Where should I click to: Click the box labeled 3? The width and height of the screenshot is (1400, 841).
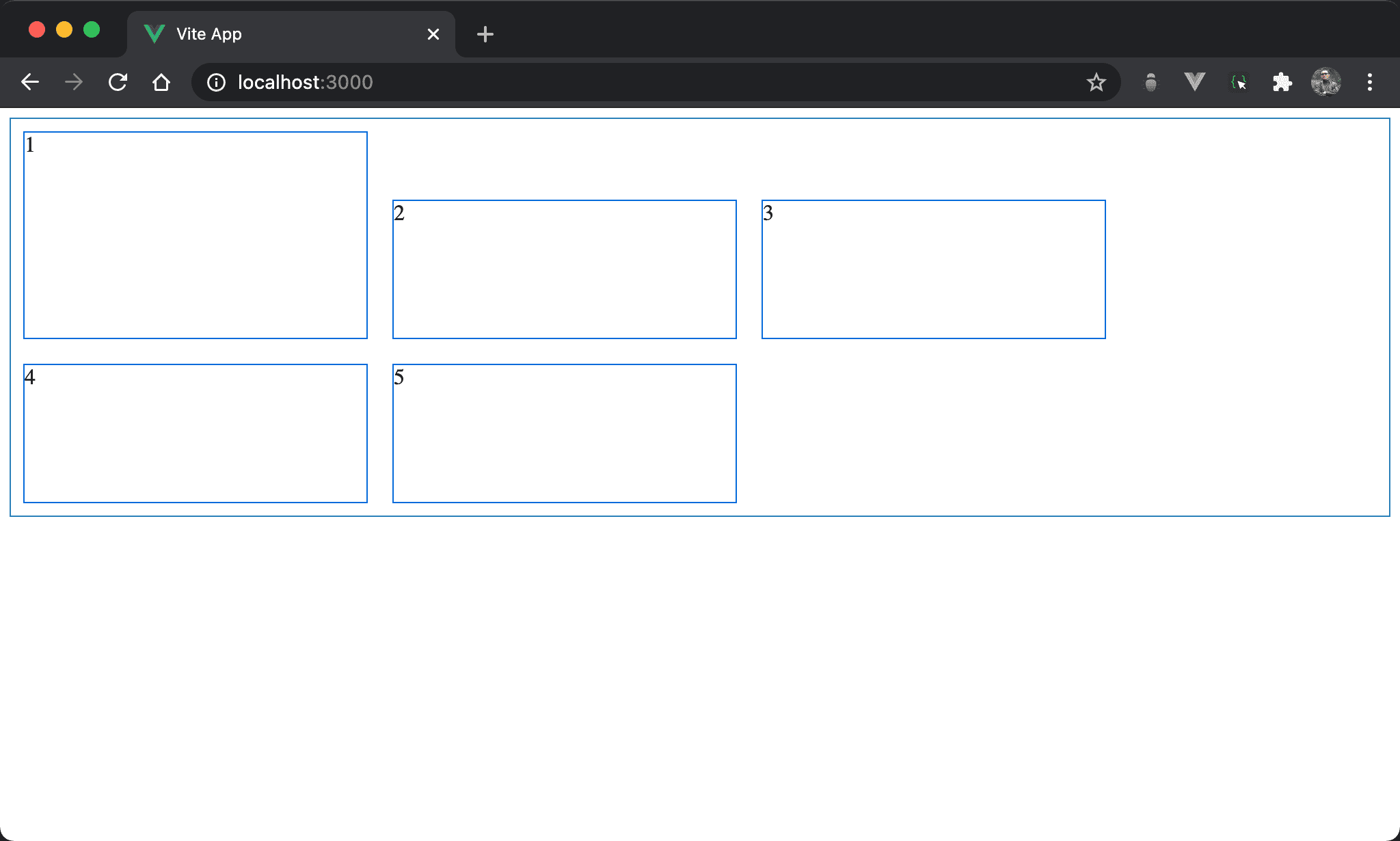tap(934, 269)
